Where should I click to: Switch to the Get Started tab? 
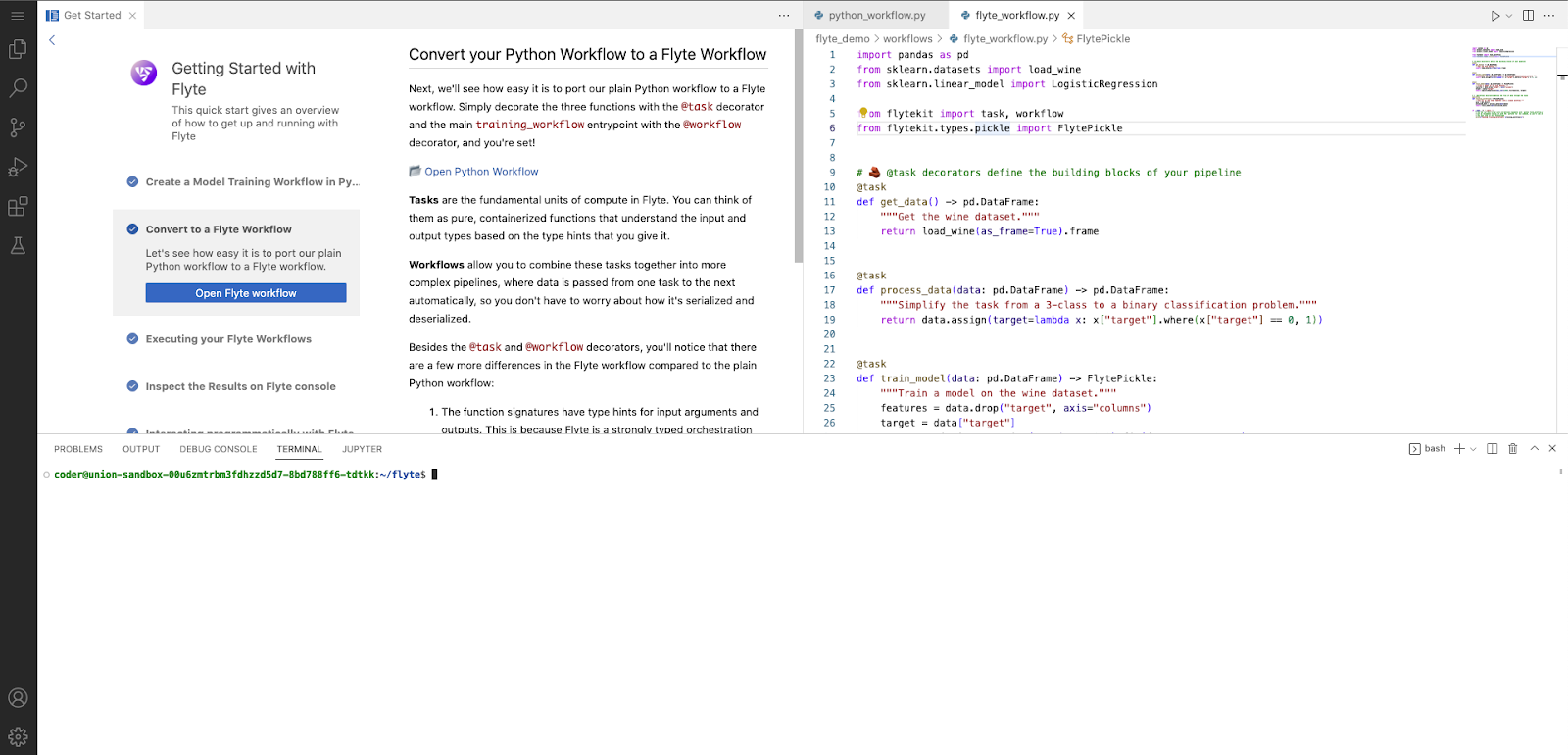click(x=91, y=16)
